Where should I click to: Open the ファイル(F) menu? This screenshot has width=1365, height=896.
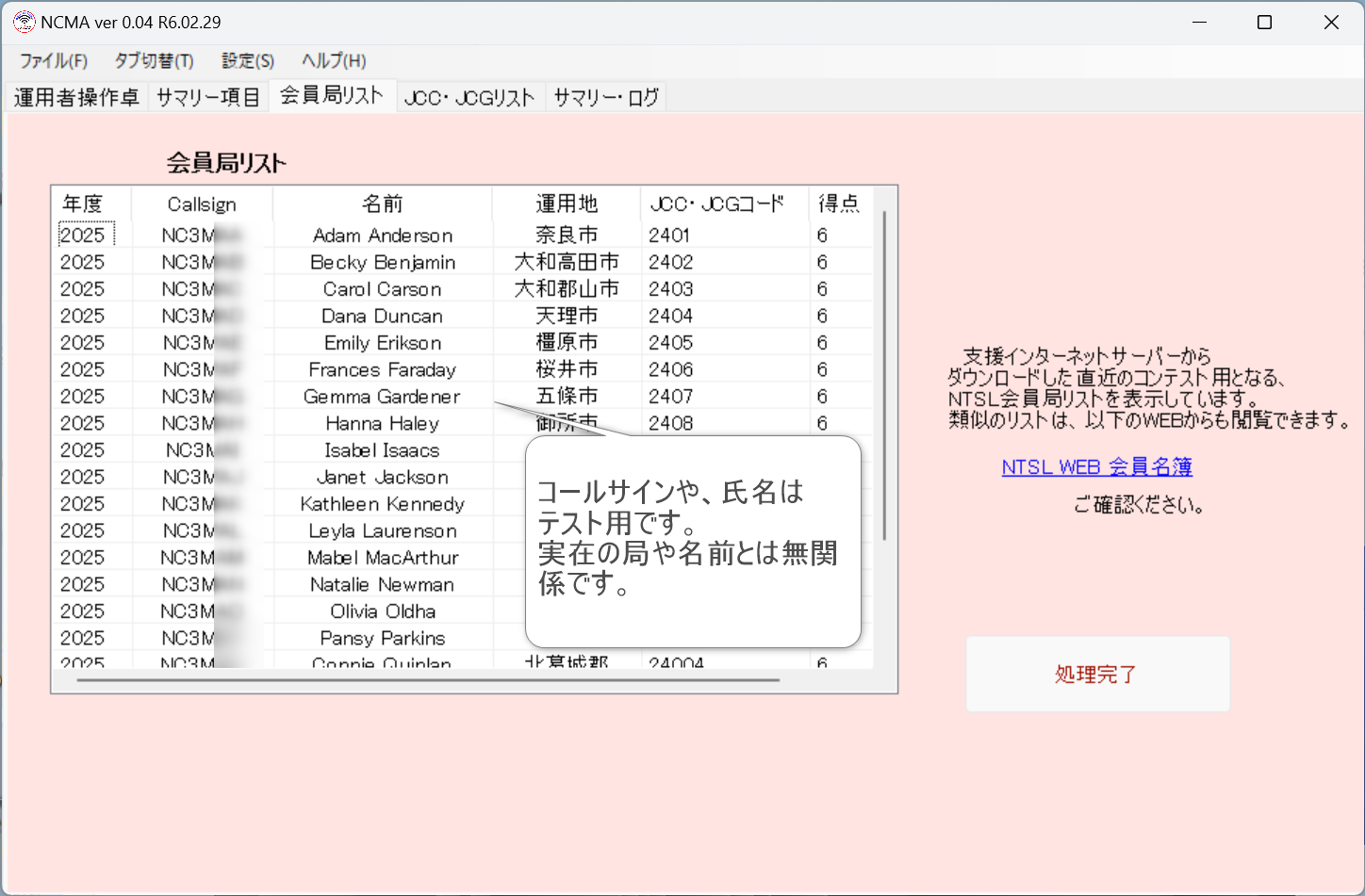tap(54, 61)
